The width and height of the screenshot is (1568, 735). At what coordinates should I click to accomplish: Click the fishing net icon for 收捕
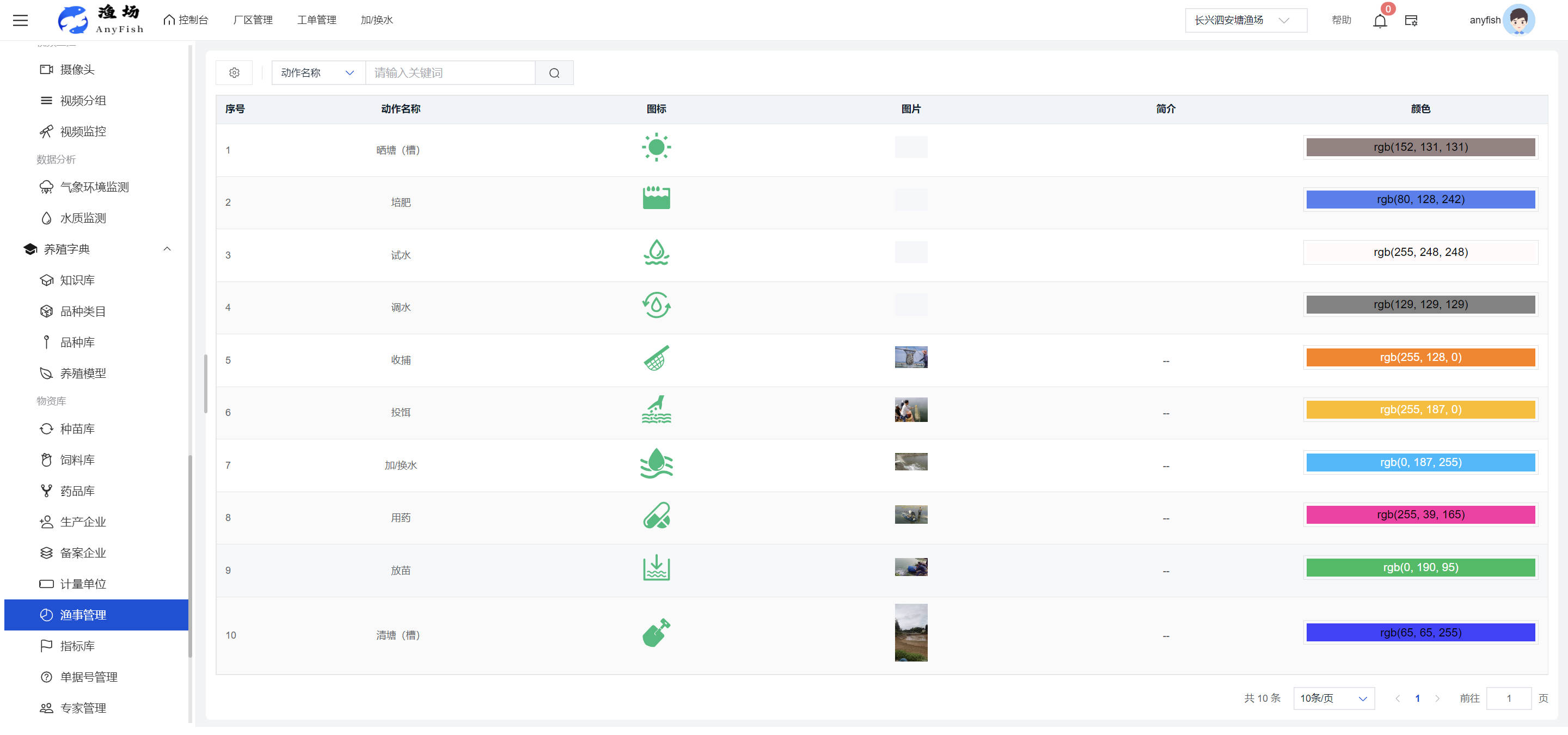[x=656, y=358]
